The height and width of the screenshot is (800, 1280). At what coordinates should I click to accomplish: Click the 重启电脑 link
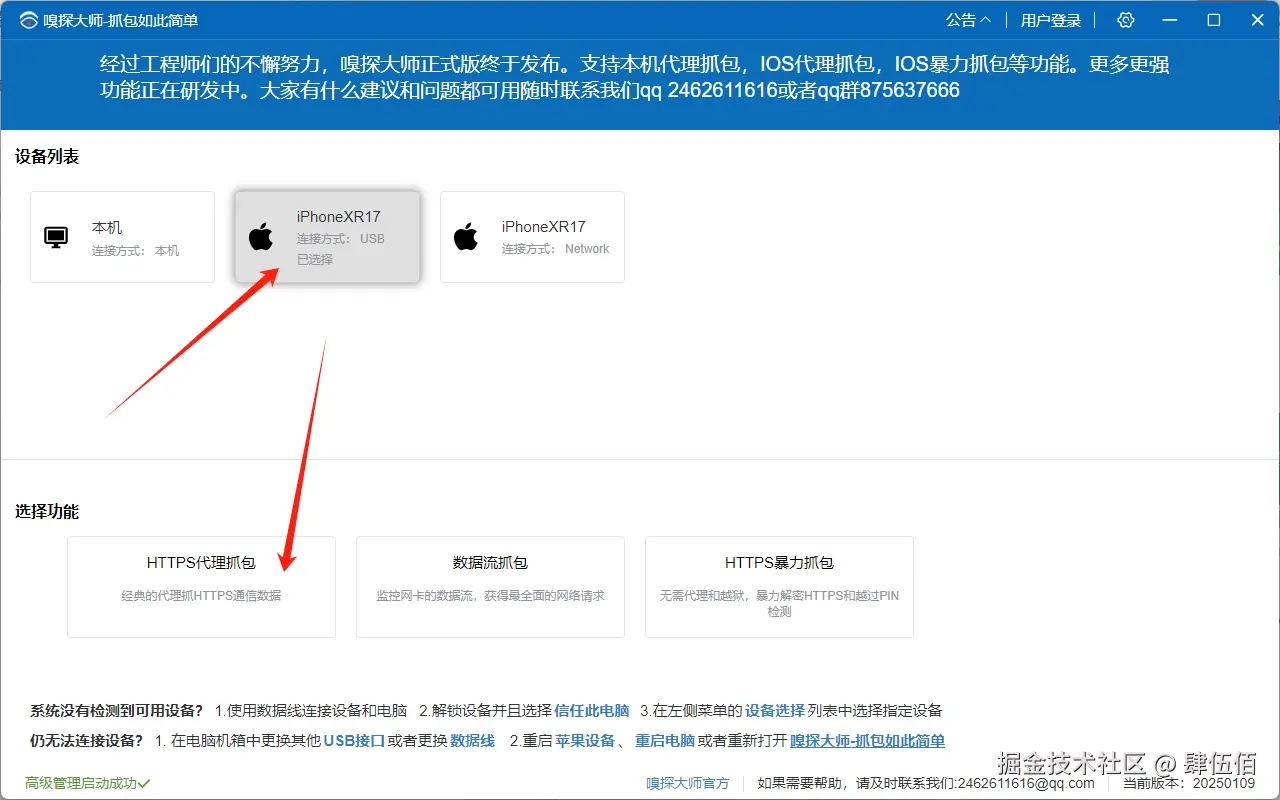click(x=665, y=741)
